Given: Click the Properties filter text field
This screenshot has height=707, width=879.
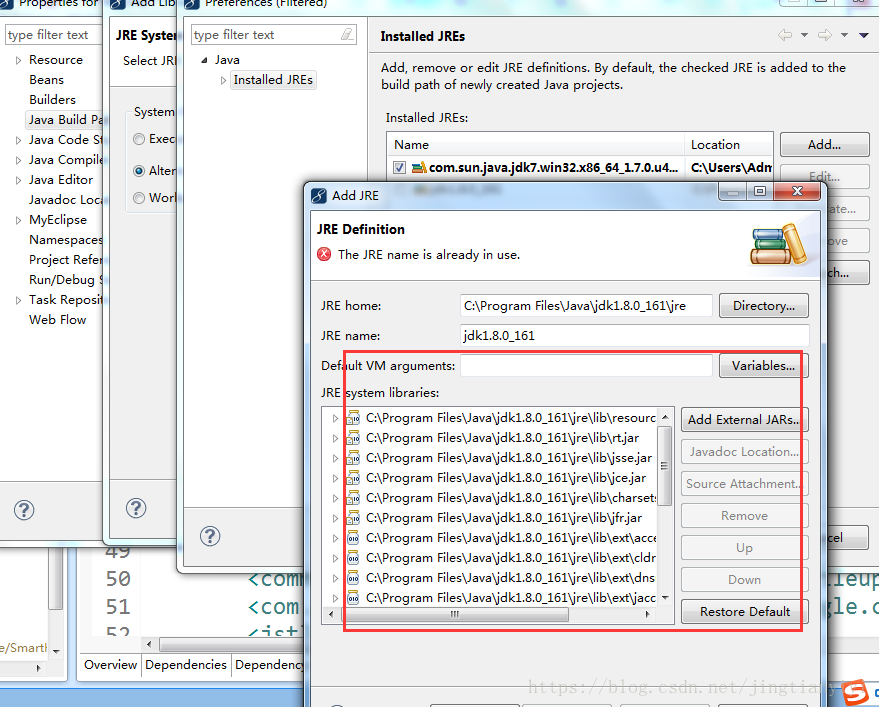Looking at the screenshot, I should [x=53, y=35].
